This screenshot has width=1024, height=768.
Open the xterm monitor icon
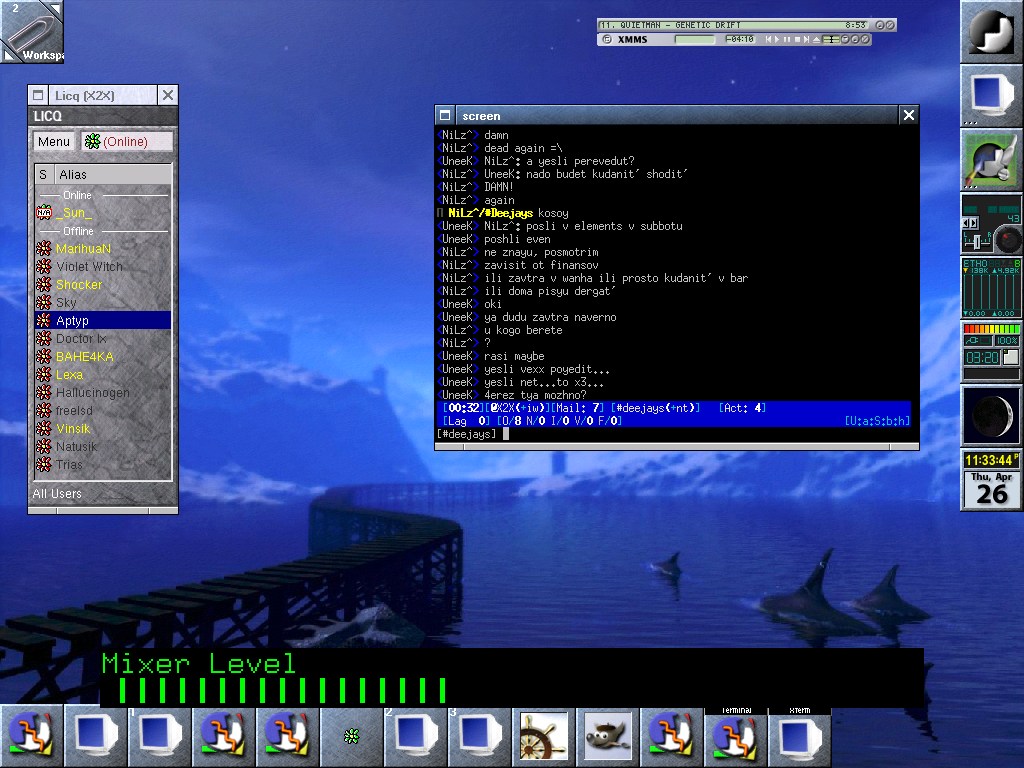(799, 737)
